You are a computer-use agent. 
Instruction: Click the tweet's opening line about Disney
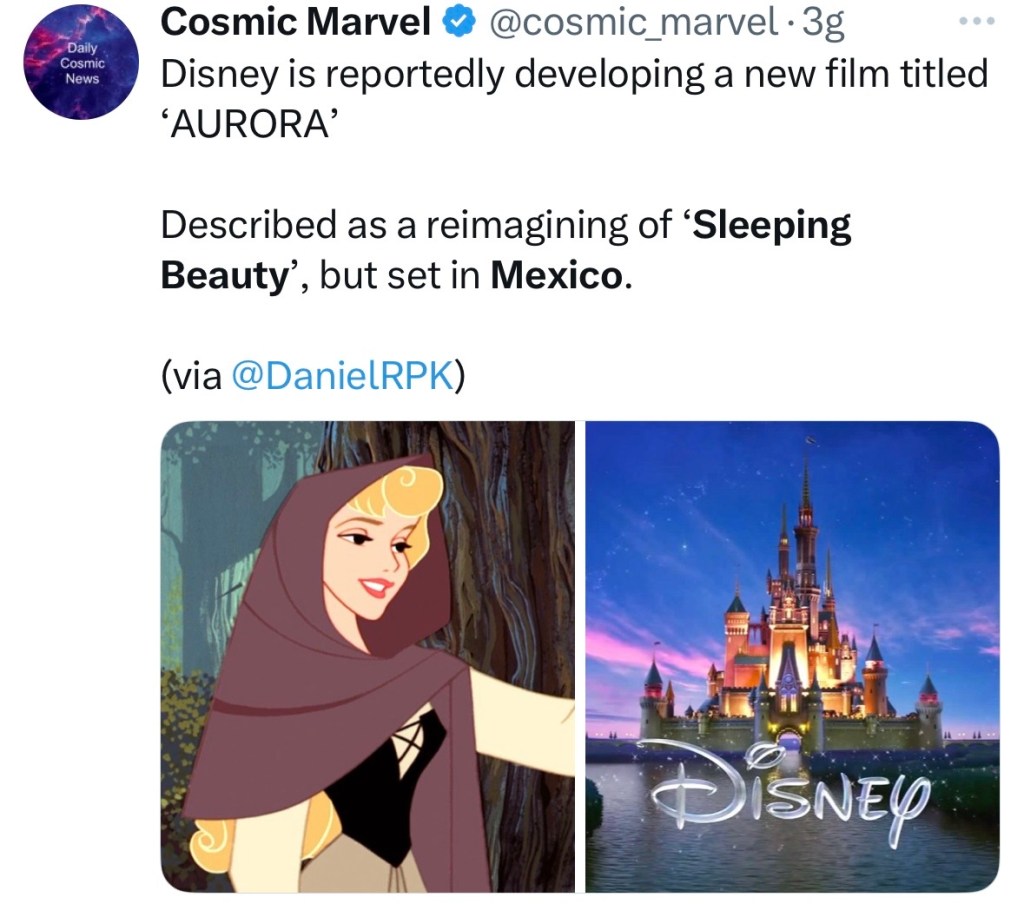pos(574,75)
